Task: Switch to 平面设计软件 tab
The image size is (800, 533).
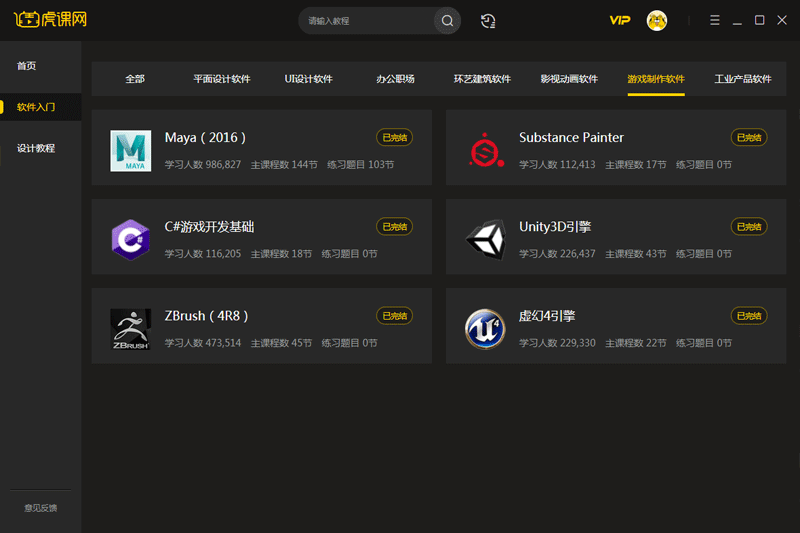Action: (222, 79)
